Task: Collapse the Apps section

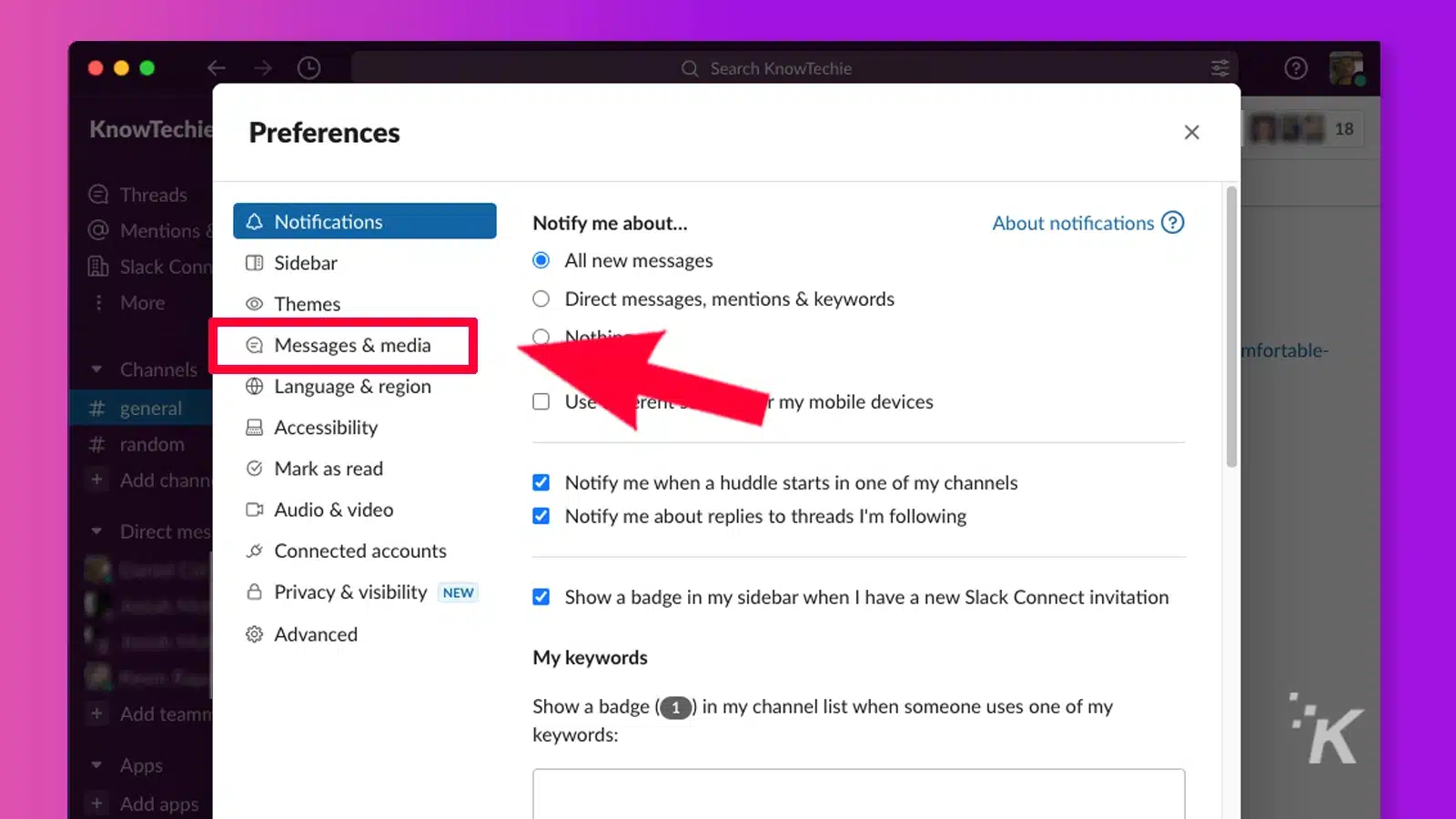Action: [96, 765]
